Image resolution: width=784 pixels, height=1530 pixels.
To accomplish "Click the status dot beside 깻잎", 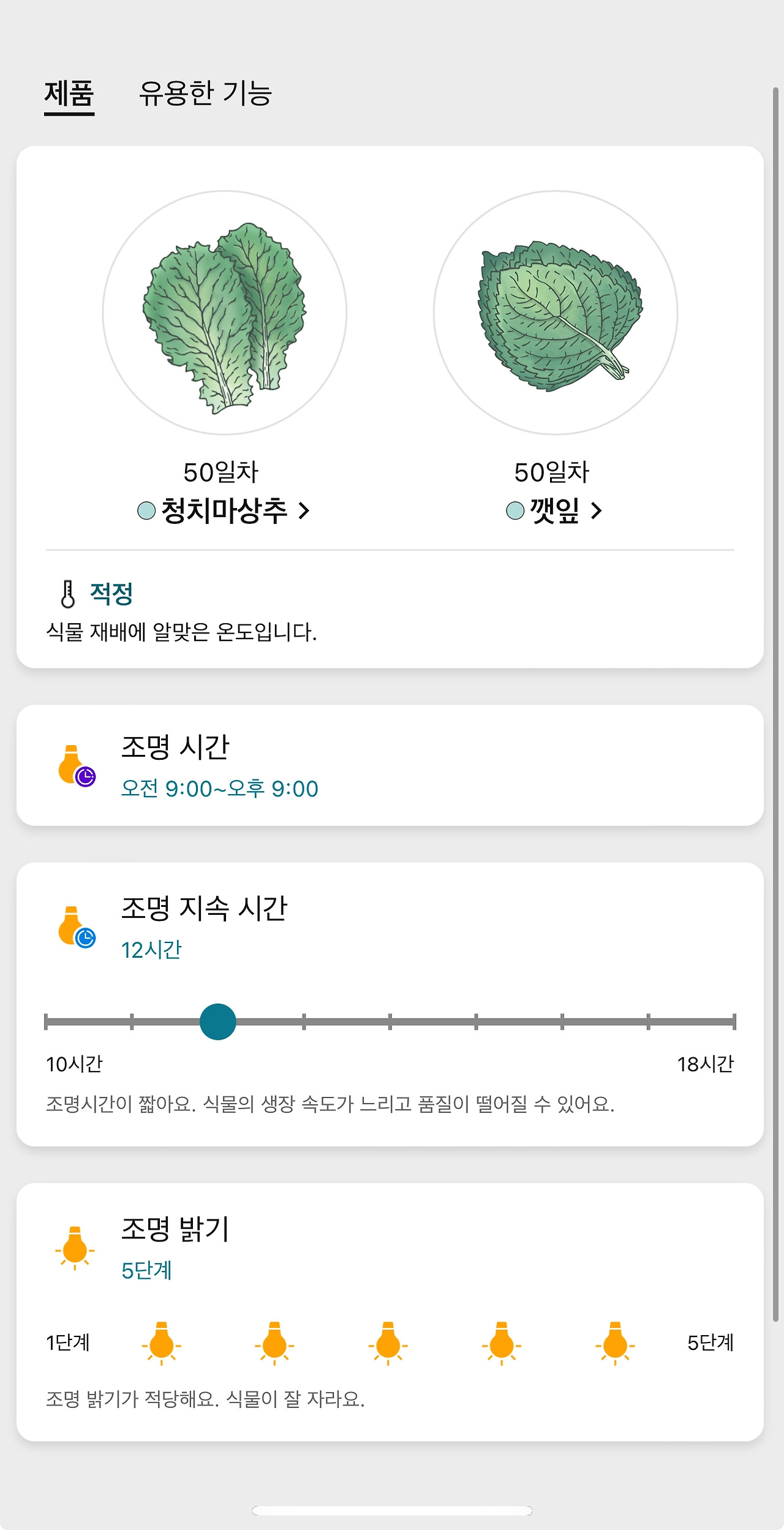I will coord(515,510).
